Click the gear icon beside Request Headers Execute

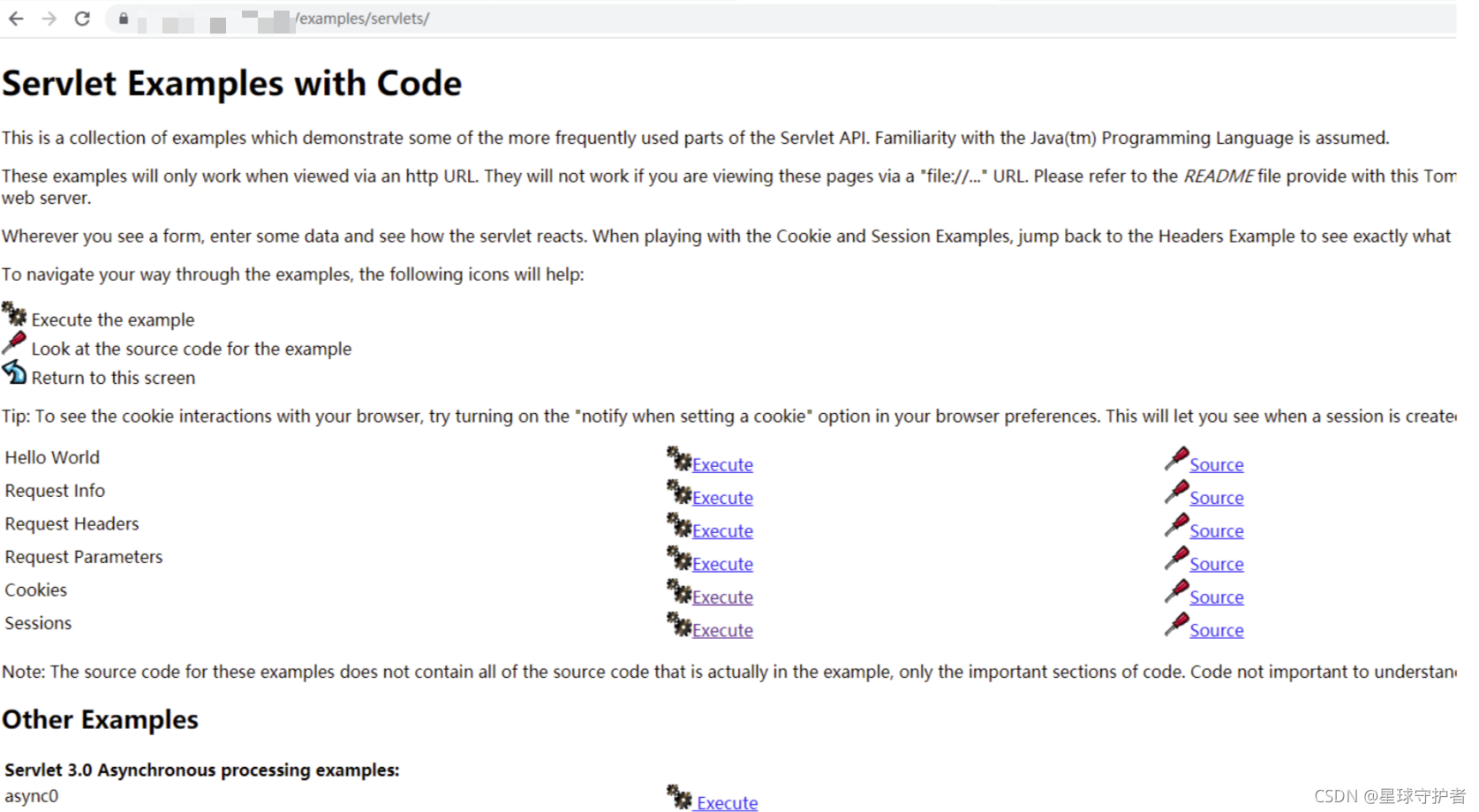pos(679,524)
